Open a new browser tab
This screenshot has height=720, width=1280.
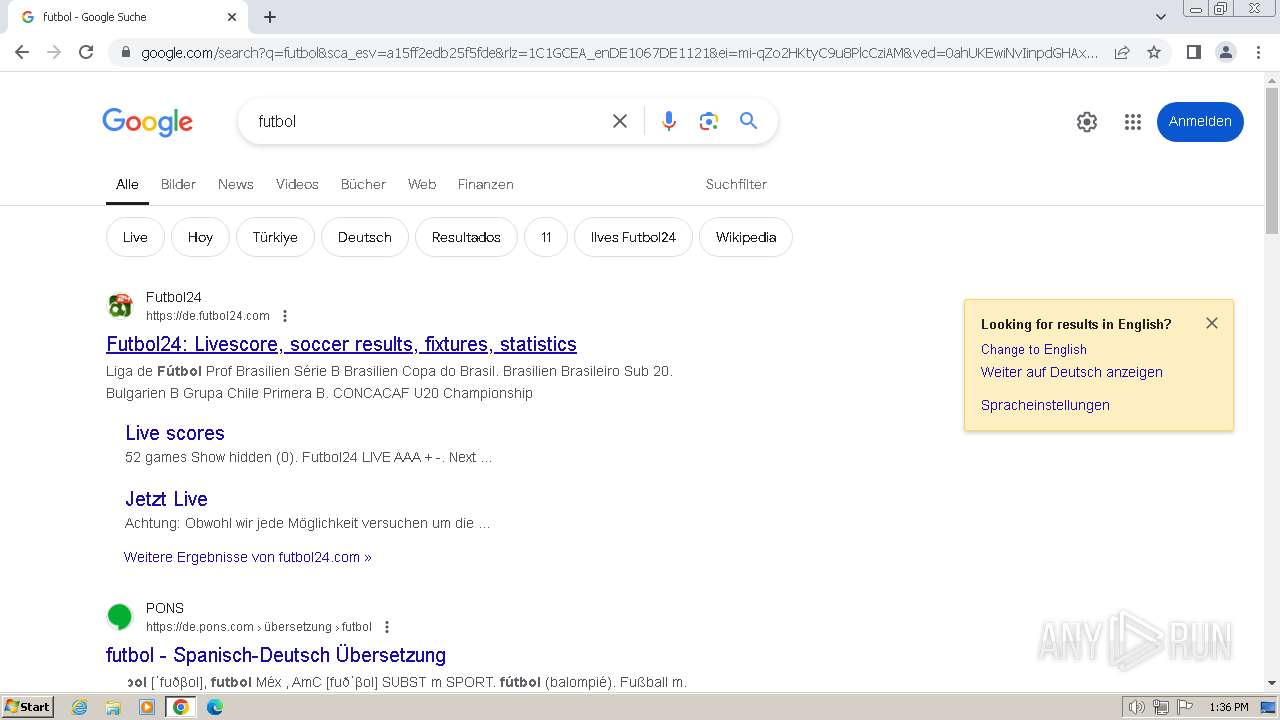click(x=270, y=17)
